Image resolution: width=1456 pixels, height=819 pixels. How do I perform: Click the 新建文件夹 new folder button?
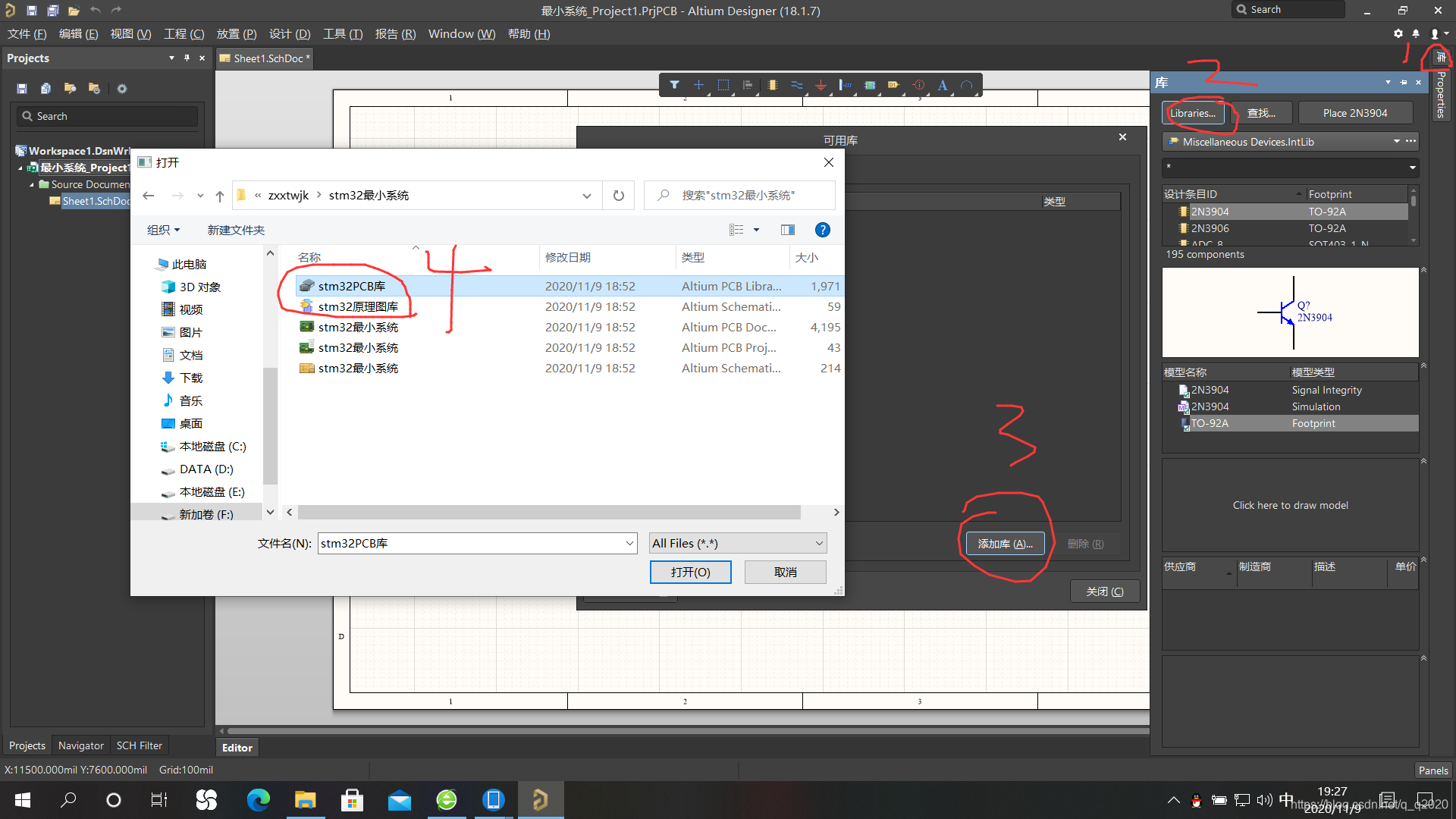[x=236, y=230]
